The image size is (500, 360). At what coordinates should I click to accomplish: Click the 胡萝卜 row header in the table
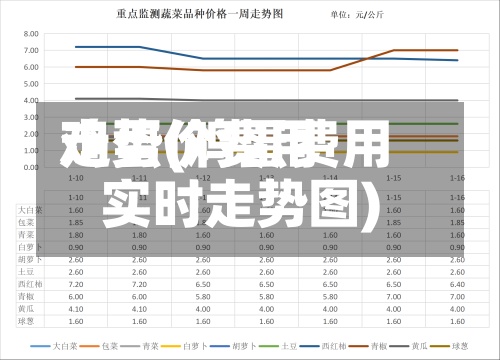[30, 260]
